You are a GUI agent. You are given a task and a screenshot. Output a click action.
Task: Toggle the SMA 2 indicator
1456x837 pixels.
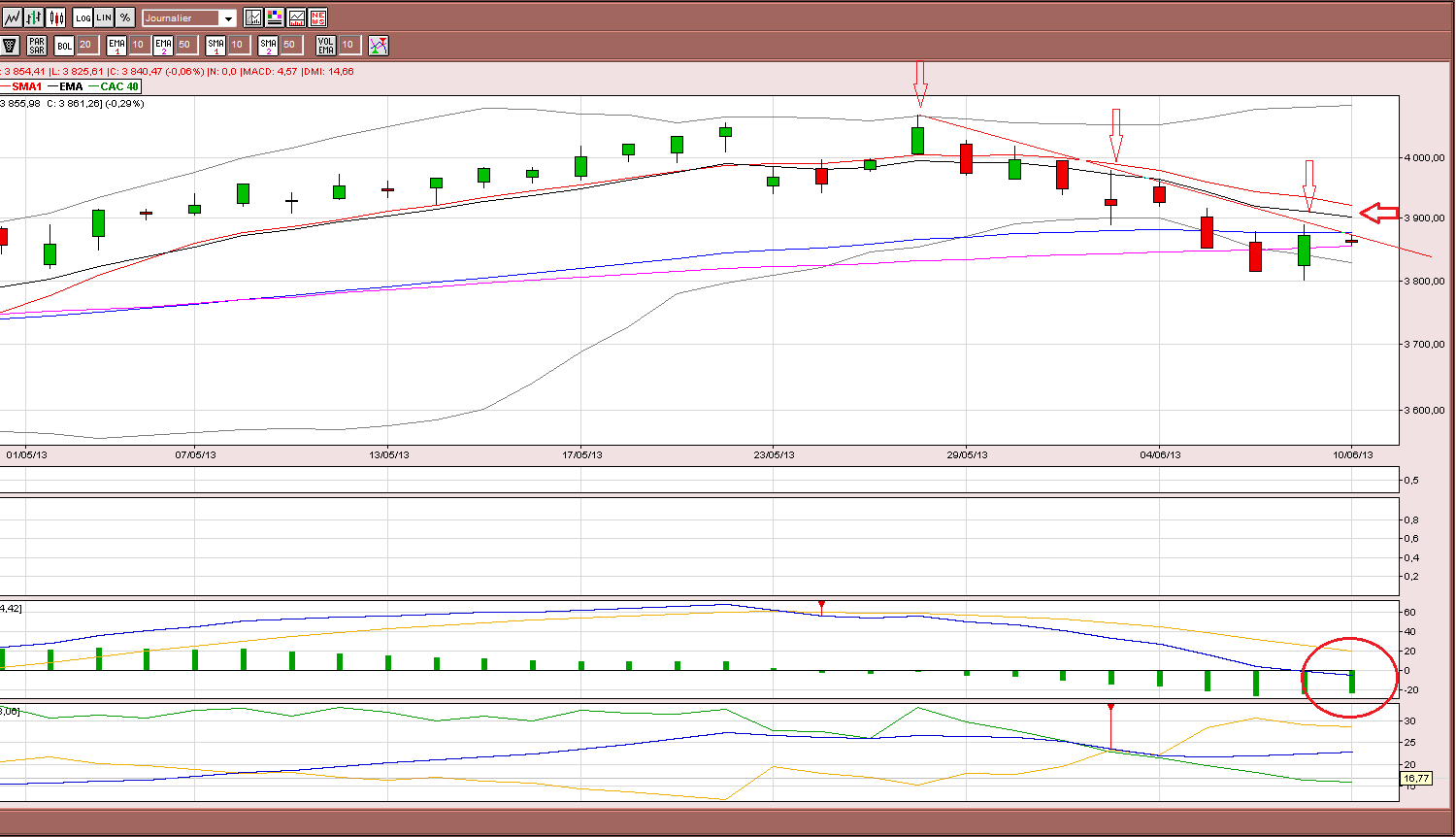(x=269, y=45)
